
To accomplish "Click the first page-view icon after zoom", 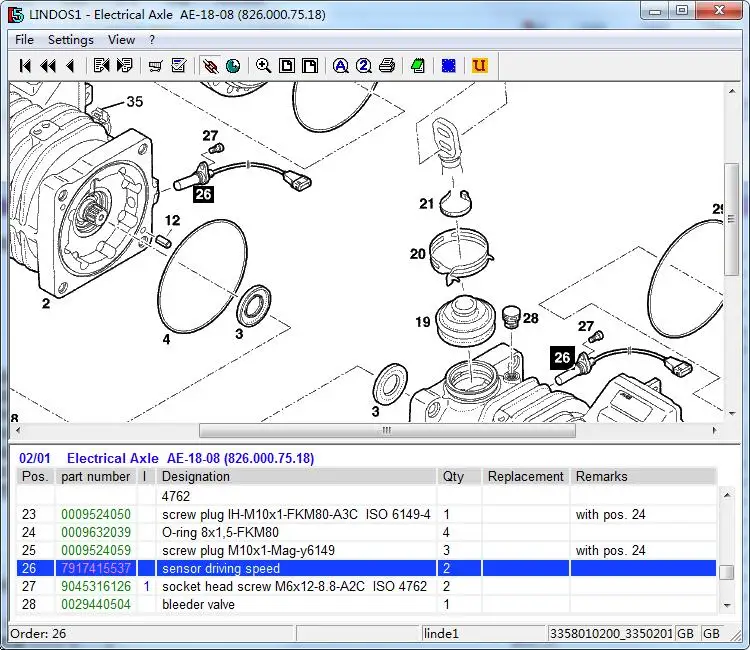I will click(x=287, y=66).
